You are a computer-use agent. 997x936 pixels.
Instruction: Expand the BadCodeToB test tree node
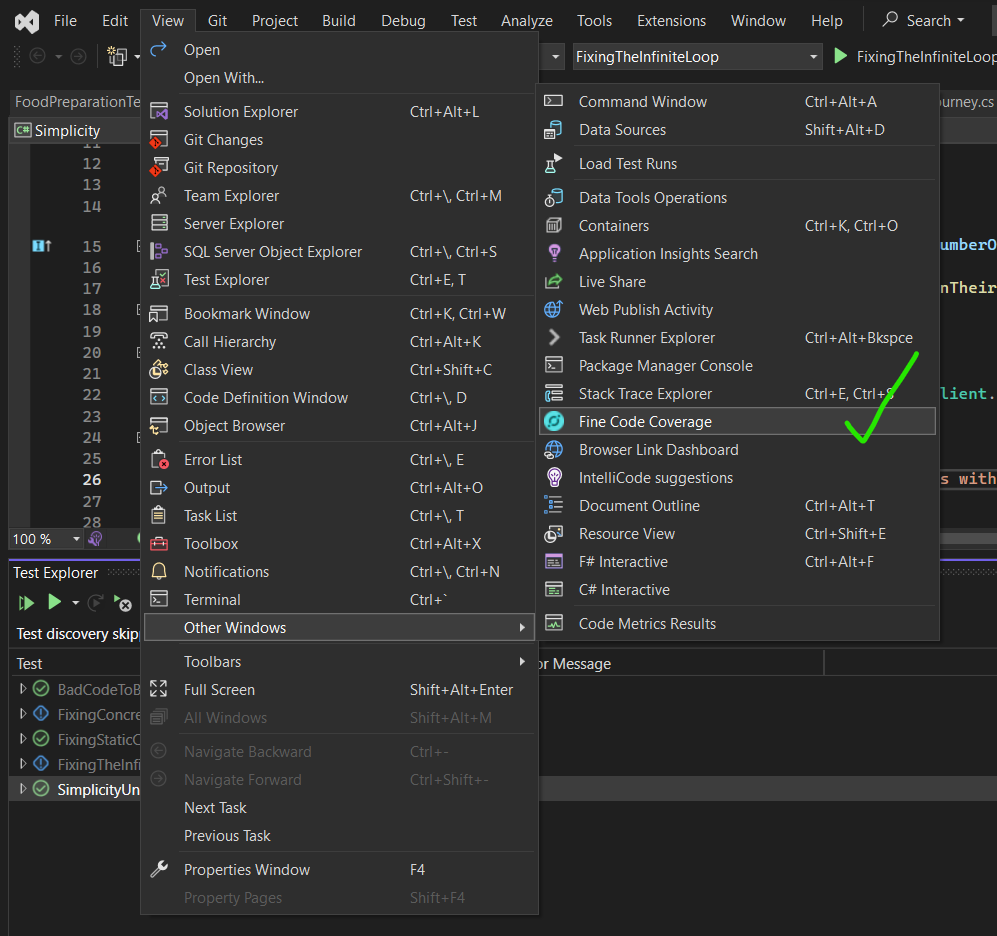tap(23, 689)
